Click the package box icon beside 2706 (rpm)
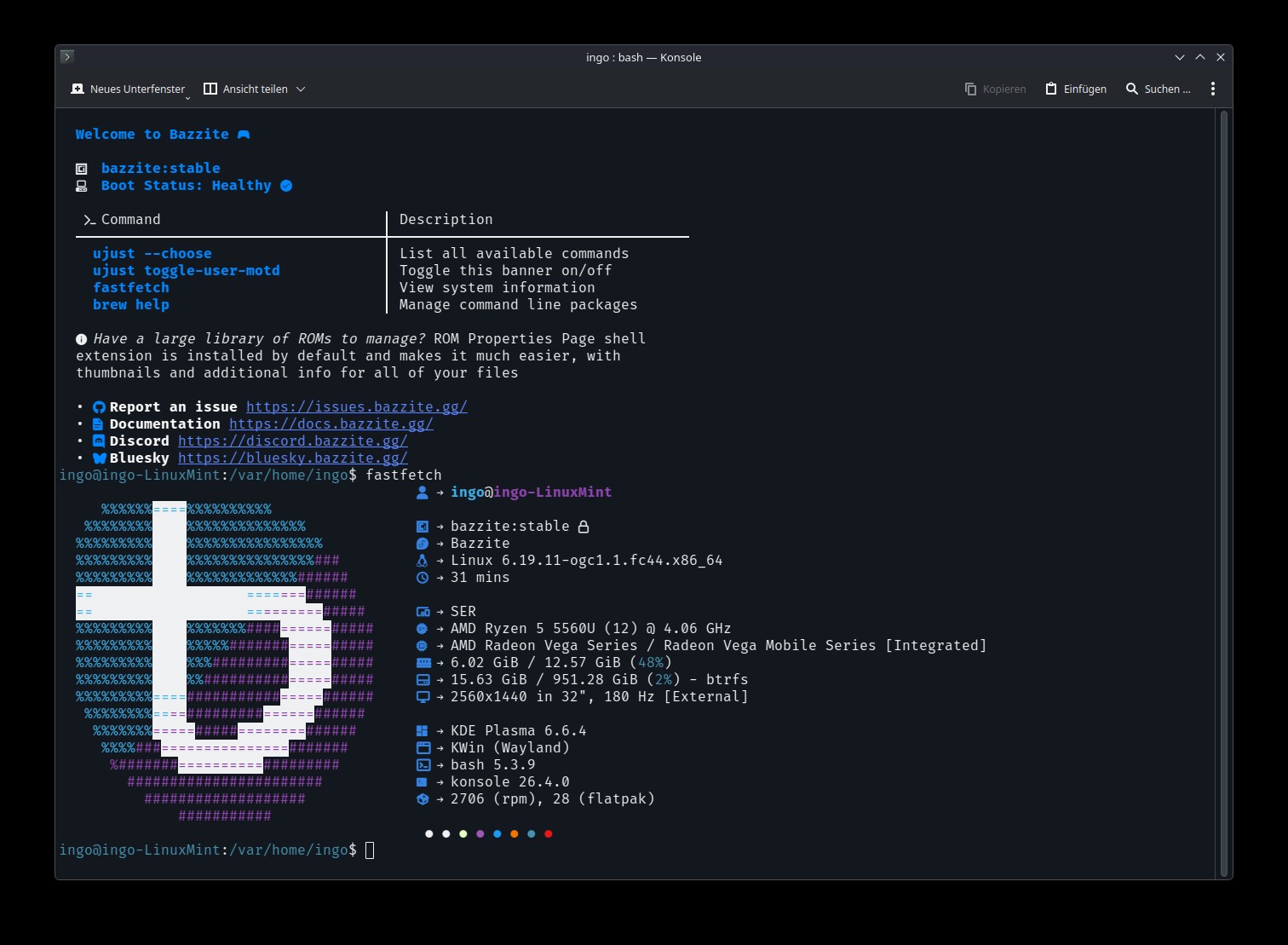 tap(422, 799)
